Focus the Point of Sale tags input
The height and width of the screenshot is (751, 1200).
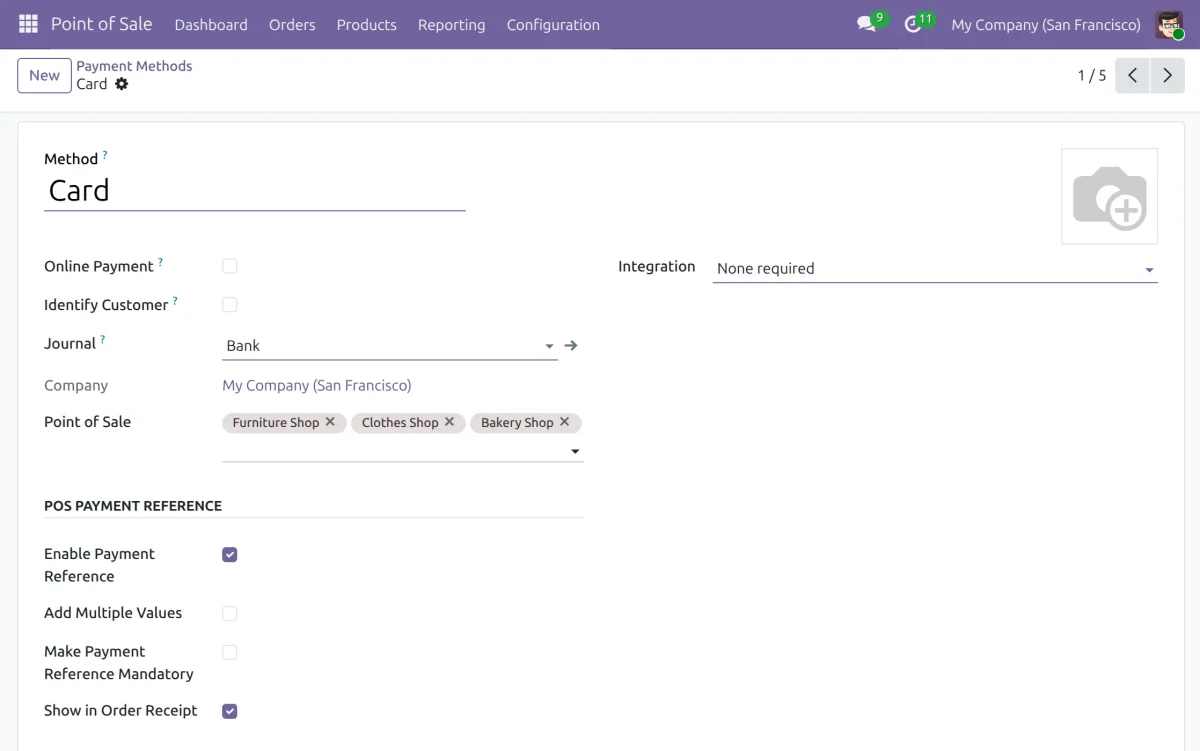[395, 451]
